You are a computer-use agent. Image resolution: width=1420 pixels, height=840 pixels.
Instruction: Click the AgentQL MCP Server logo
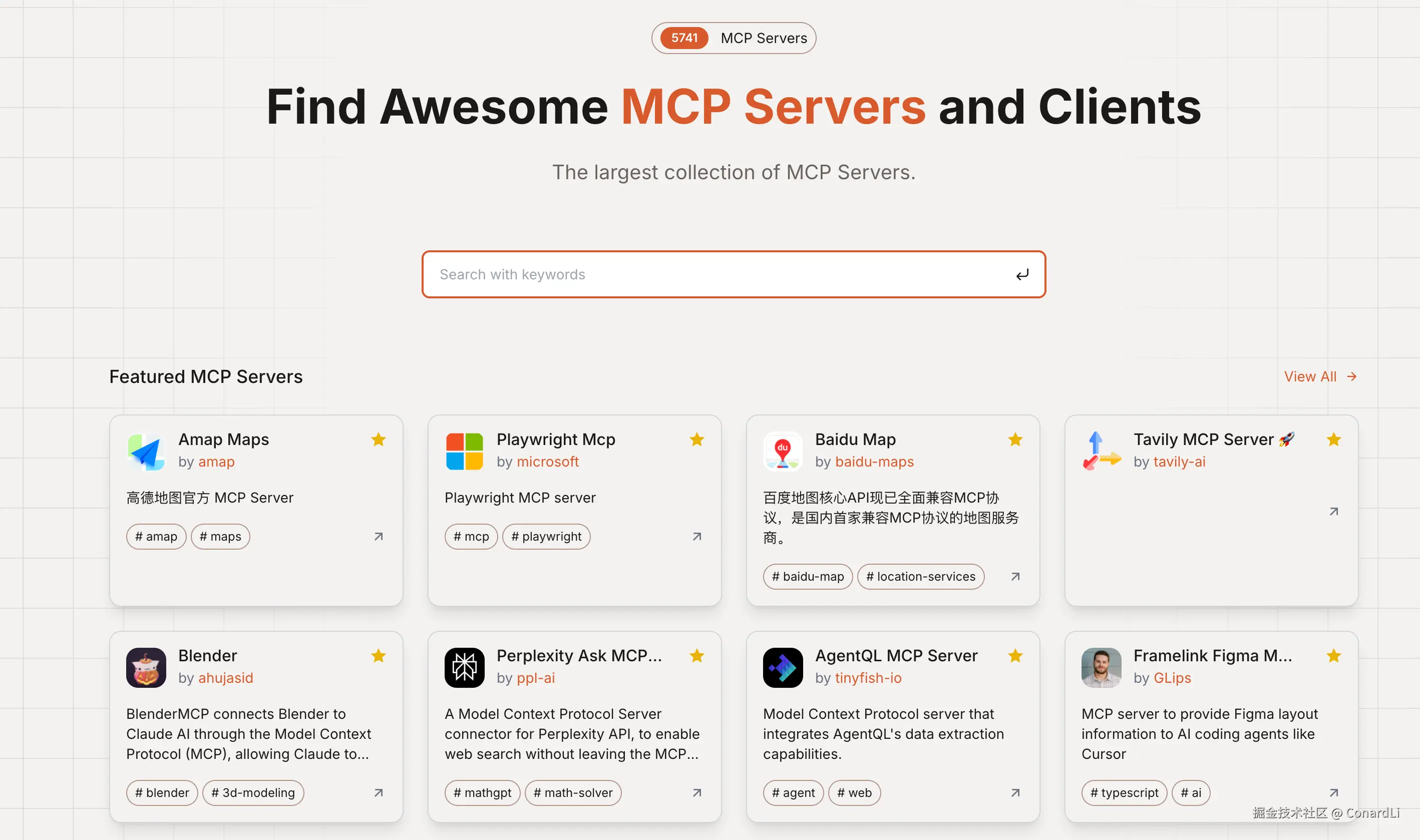coord(783,668)
